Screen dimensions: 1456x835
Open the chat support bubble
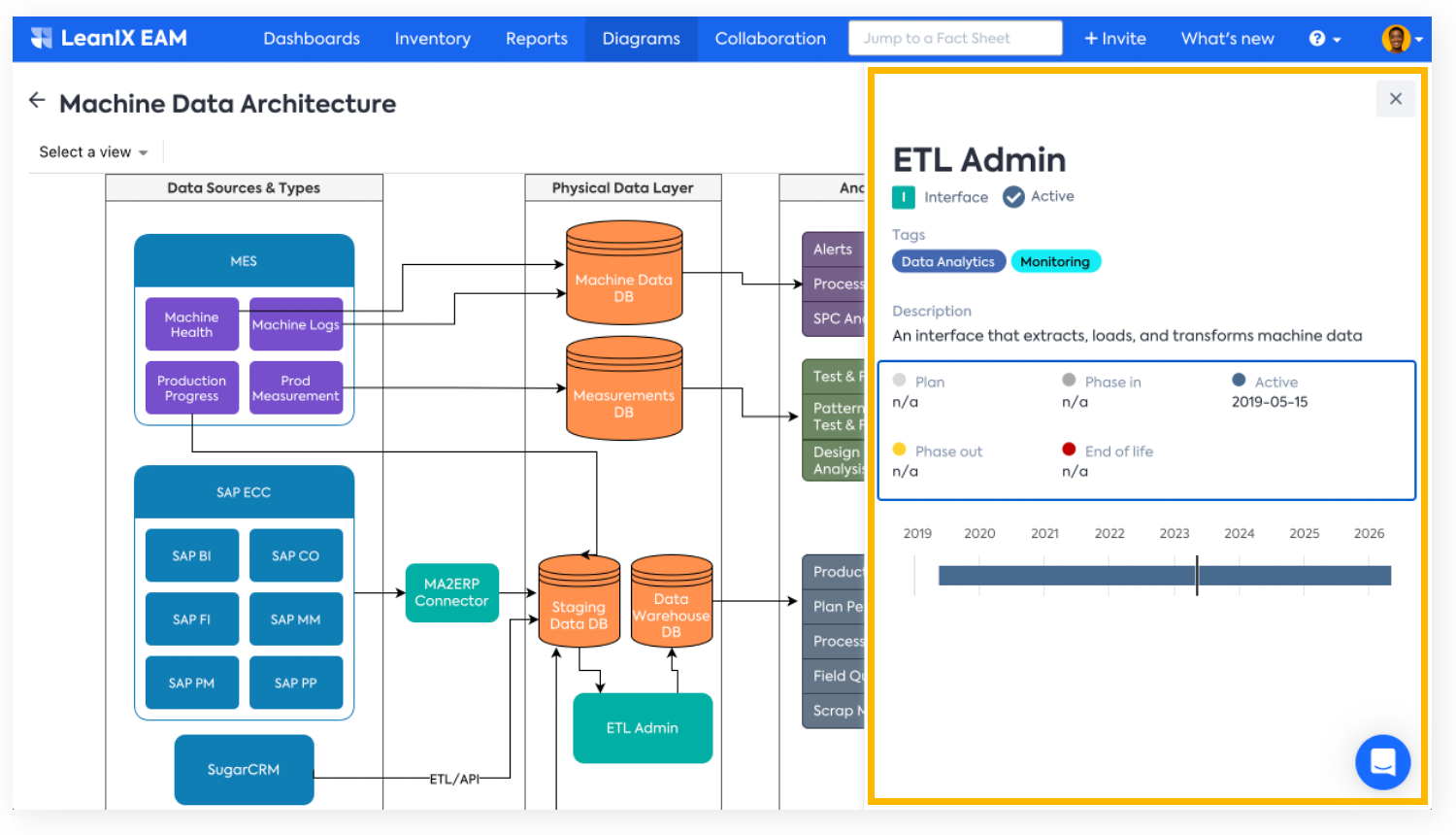1382,762
